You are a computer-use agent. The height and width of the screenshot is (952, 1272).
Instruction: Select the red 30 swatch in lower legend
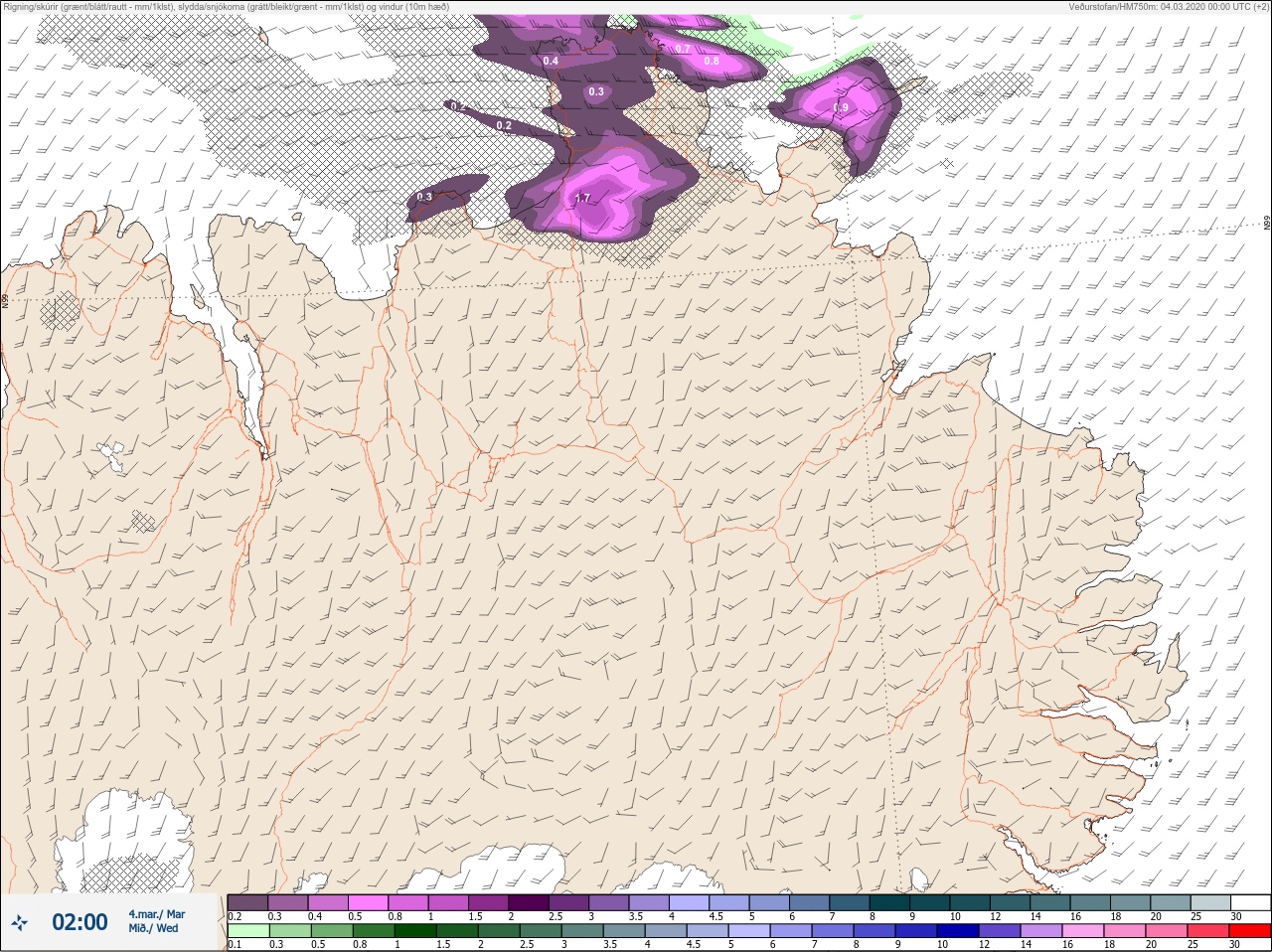[1250, 931]
